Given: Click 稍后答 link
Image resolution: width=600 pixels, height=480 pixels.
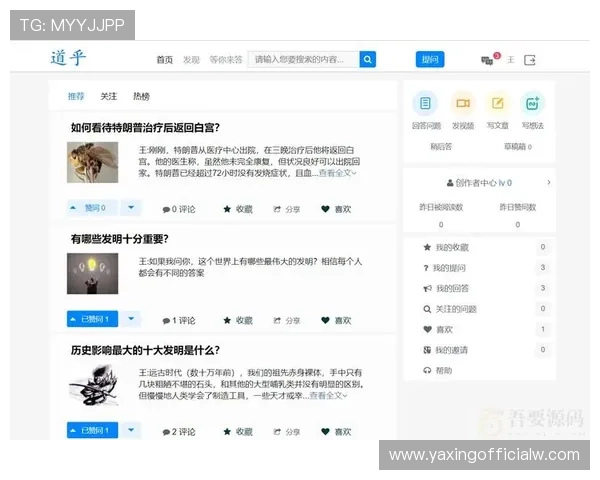Looking at the screenshot, I should coord(441,147).
